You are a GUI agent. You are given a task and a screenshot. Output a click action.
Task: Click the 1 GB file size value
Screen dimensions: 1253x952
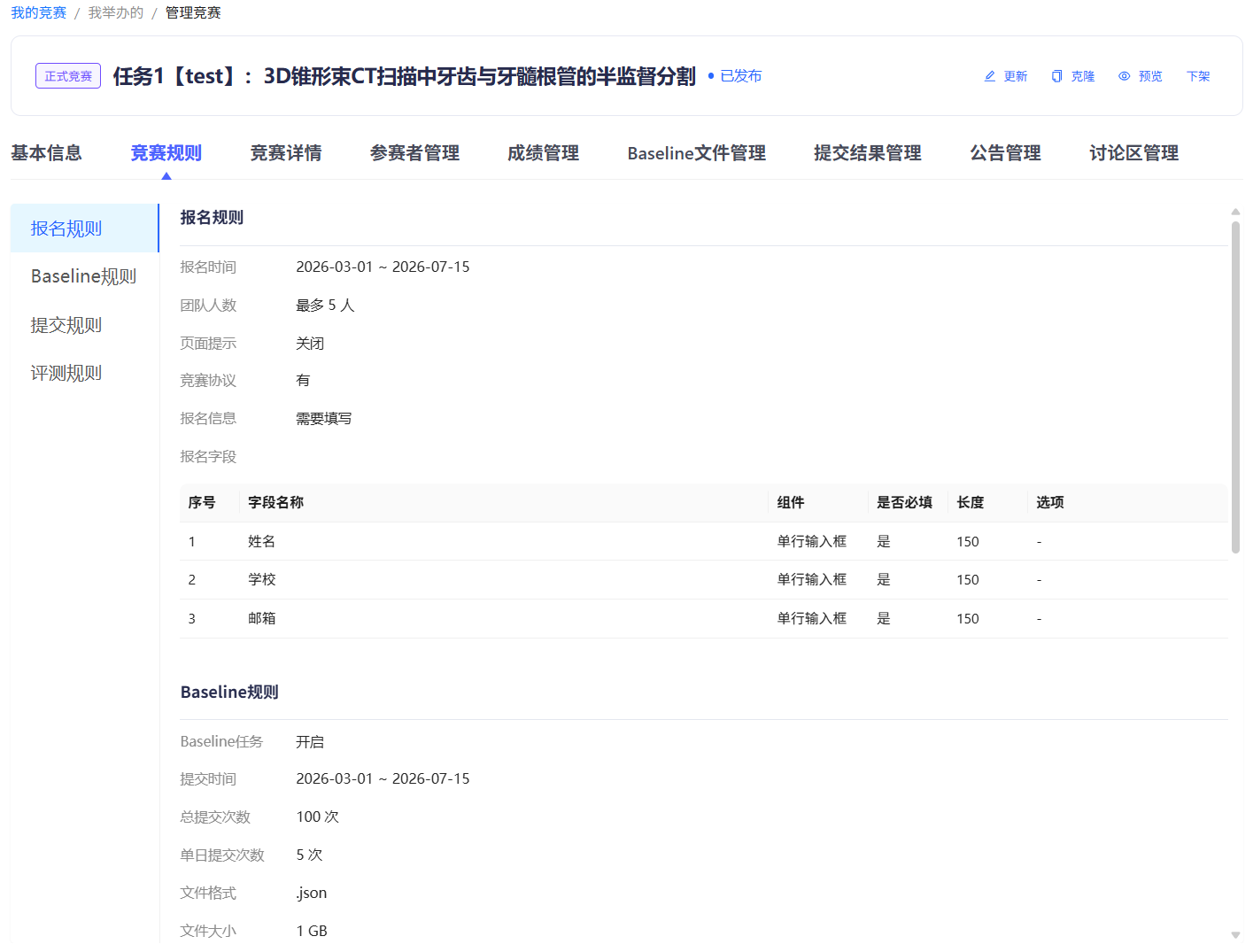click(x=312, y=931)
